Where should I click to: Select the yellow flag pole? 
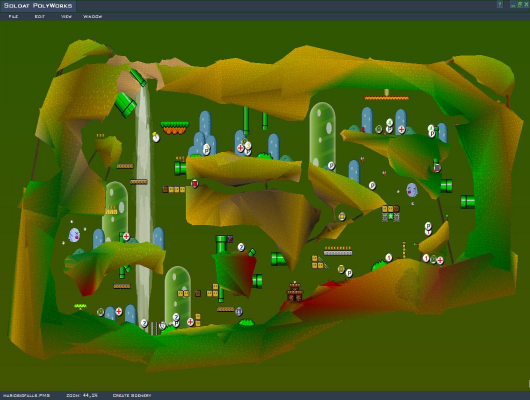(404, 250)
